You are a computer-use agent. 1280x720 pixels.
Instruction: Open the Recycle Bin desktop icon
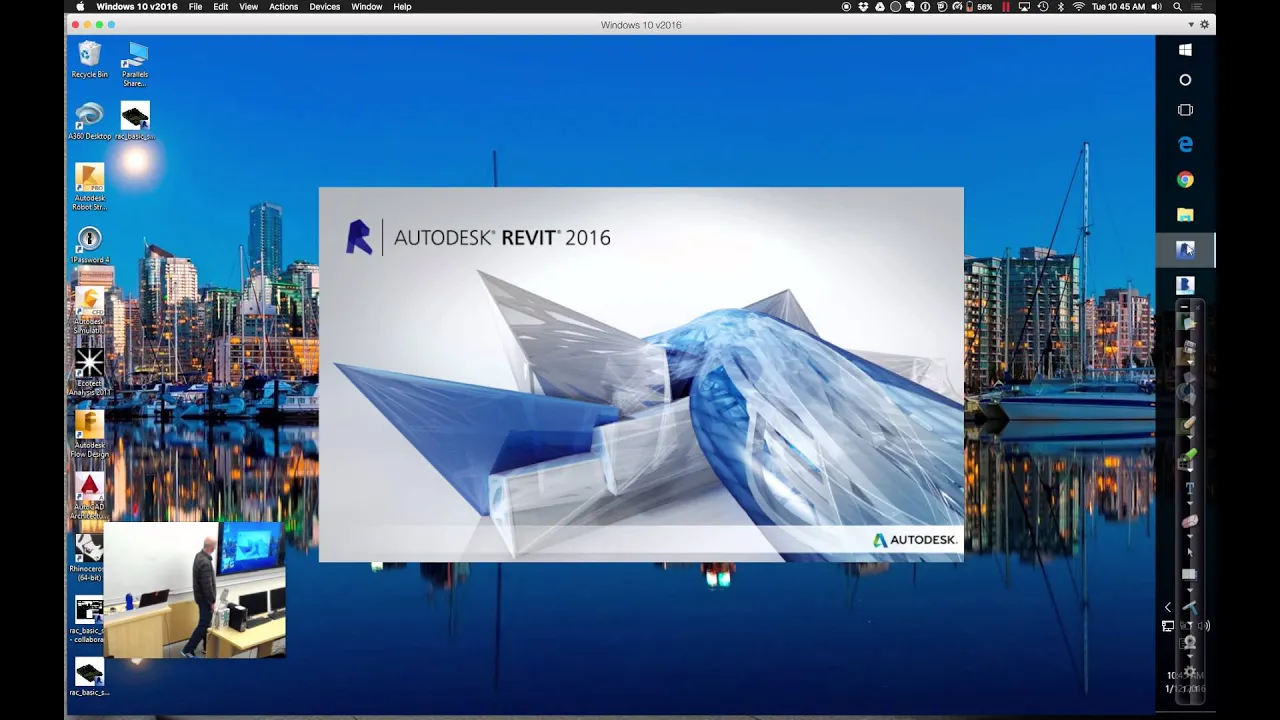coord(89,59)
